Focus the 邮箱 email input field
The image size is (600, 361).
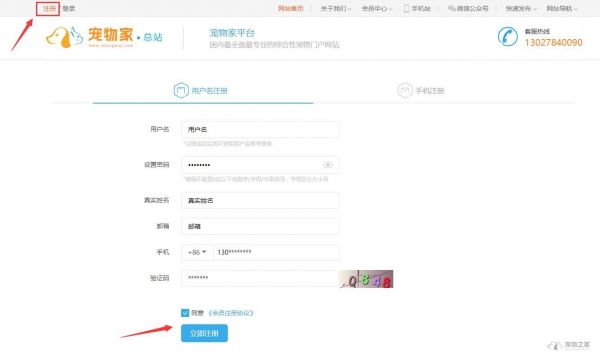click(x=260, y=227)
